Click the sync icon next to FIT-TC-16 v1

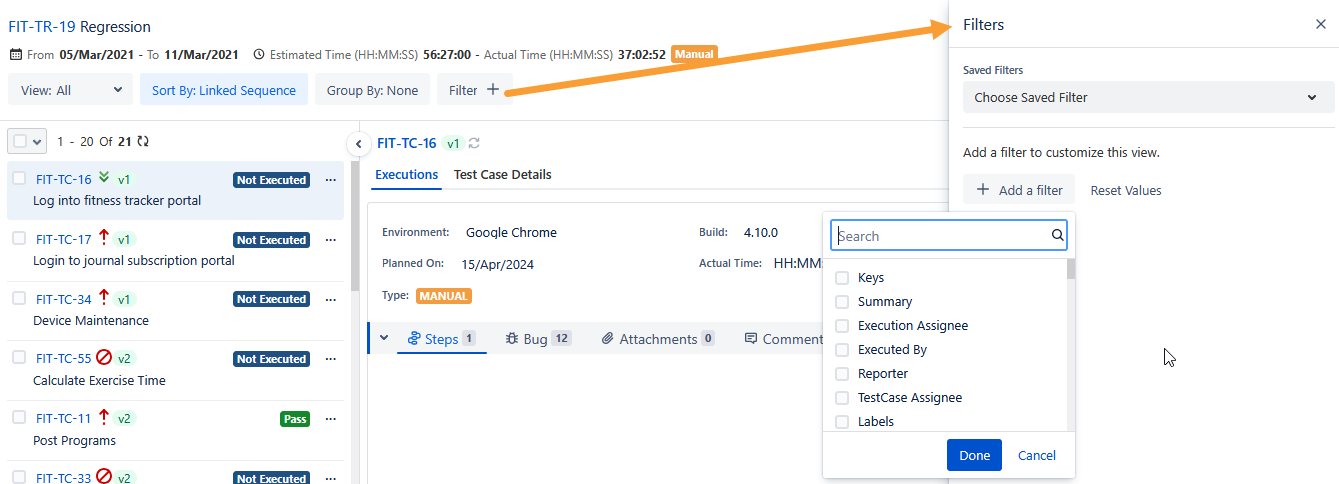pos(474,144)
